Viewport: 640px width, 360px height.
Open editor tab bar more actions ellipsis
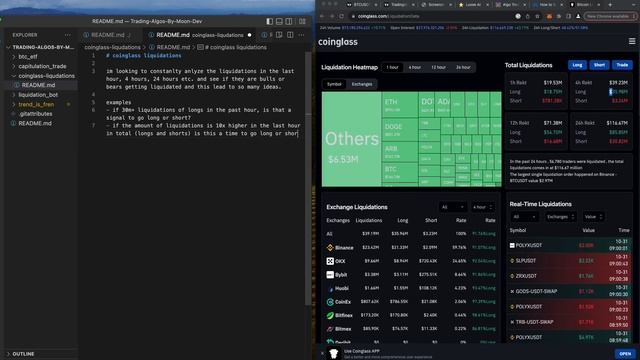tap(301, 35)
